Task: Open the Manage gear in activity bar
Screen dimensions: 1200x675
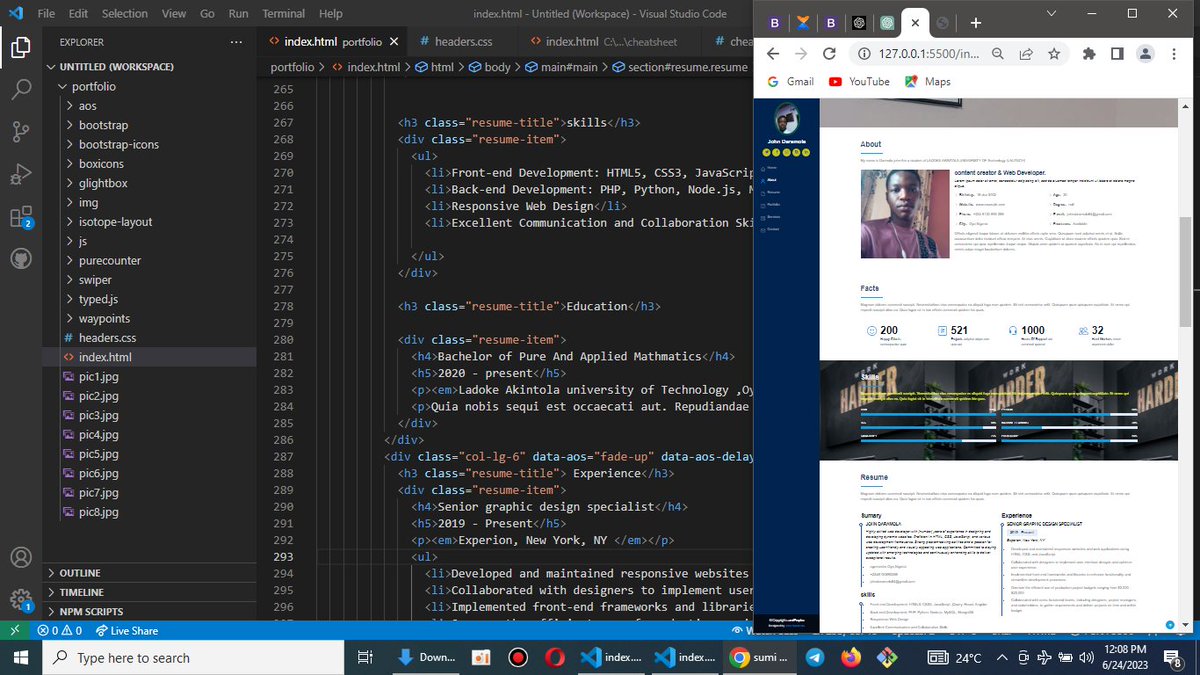Action: click(22, 599)
